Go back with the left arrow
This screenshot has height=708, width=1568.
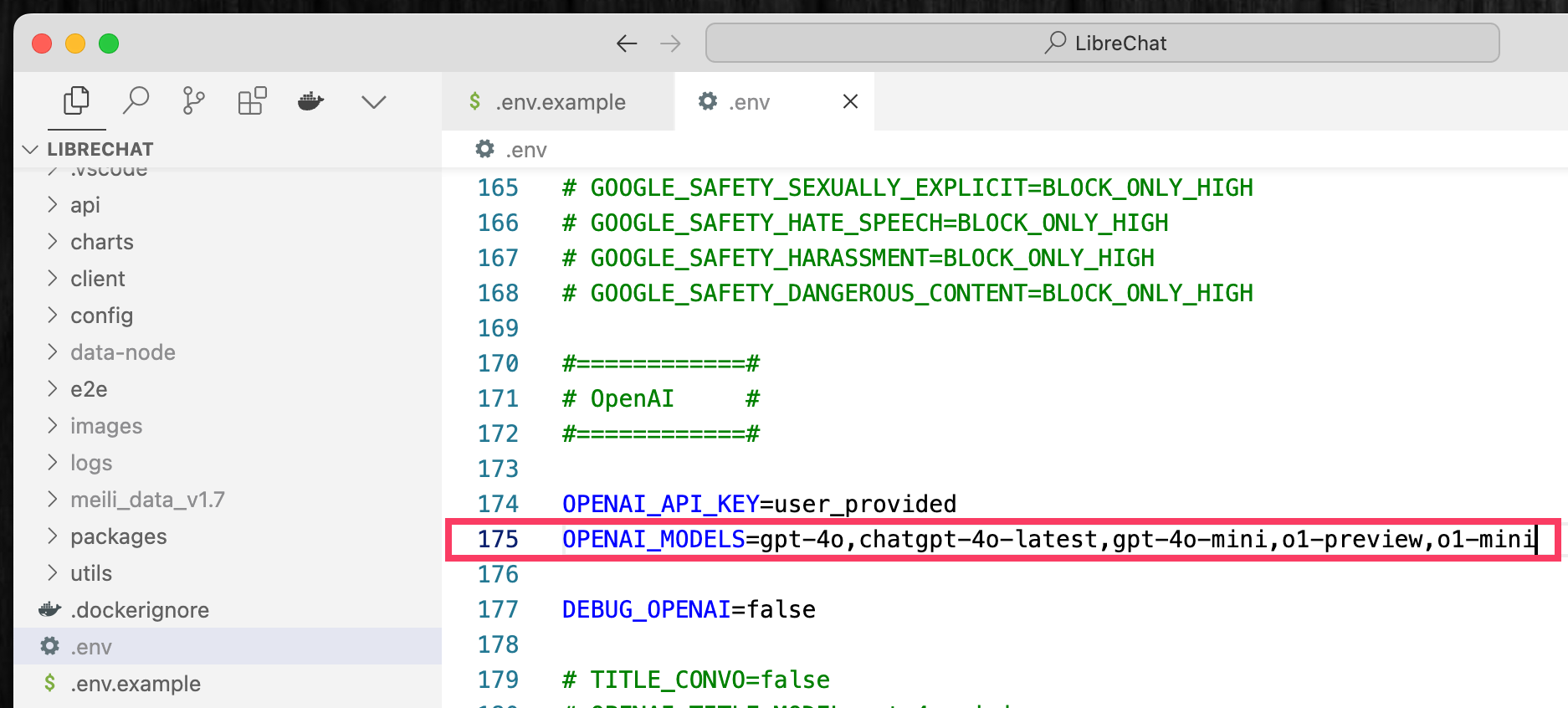point(627,44)
